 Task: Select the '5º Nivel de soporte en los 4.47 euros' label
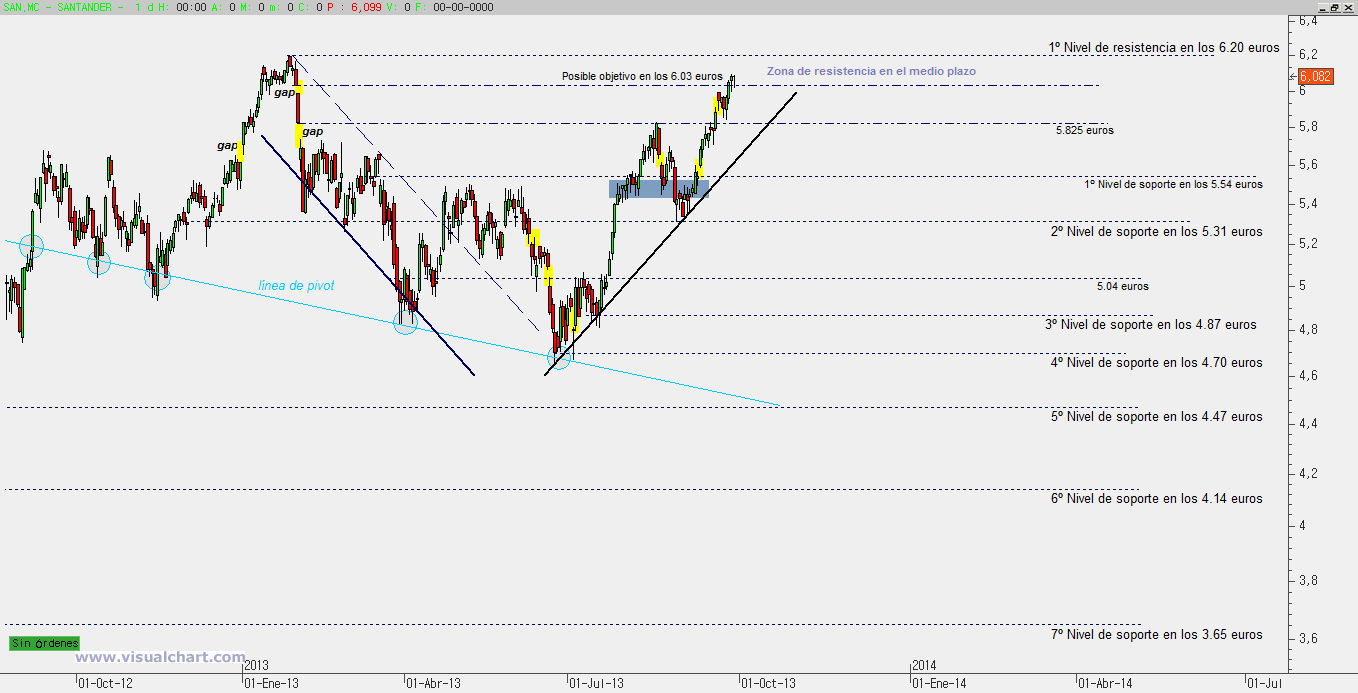coord(1156,417)
